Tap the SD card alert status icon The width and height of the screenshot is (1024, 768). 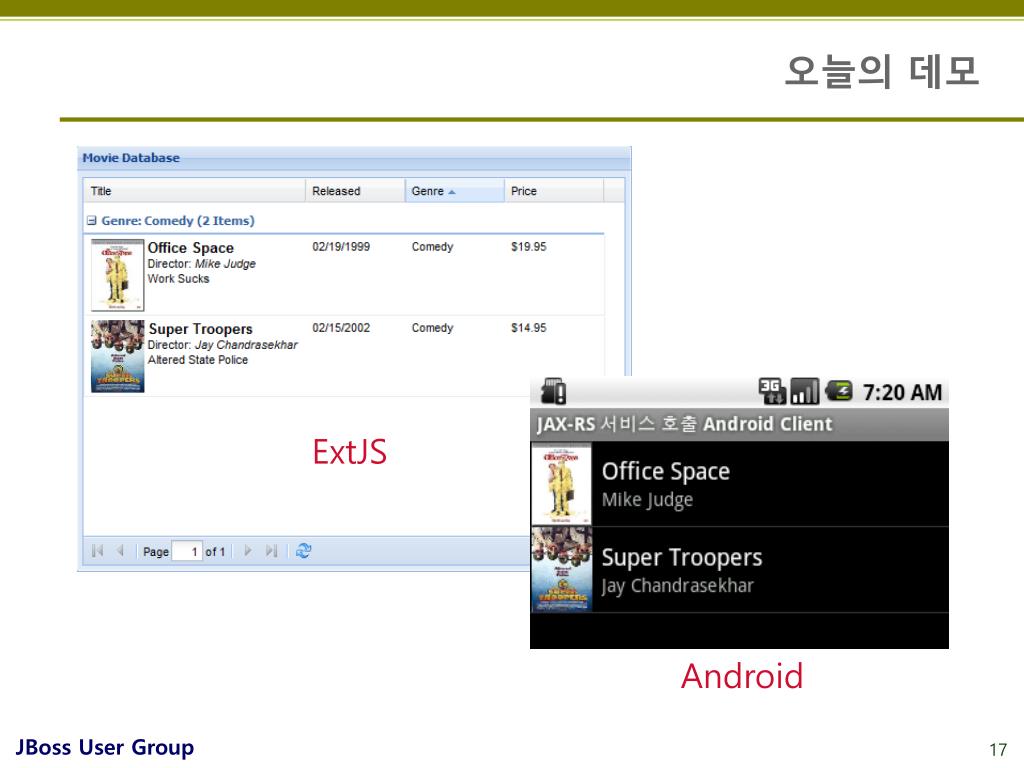click(553, 392)
